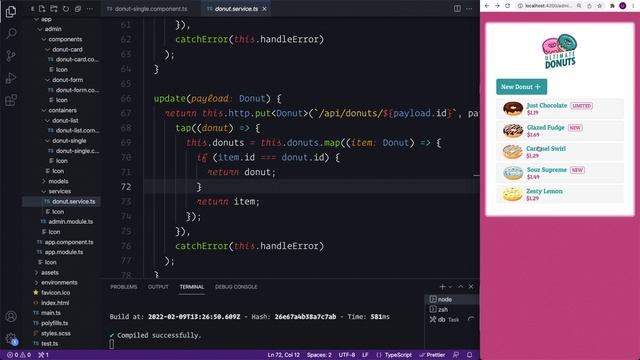Image resolution: width=640 pixels, height=360 pixels.
Task: Reload the browser page
Action: click(x=508, y=6)
